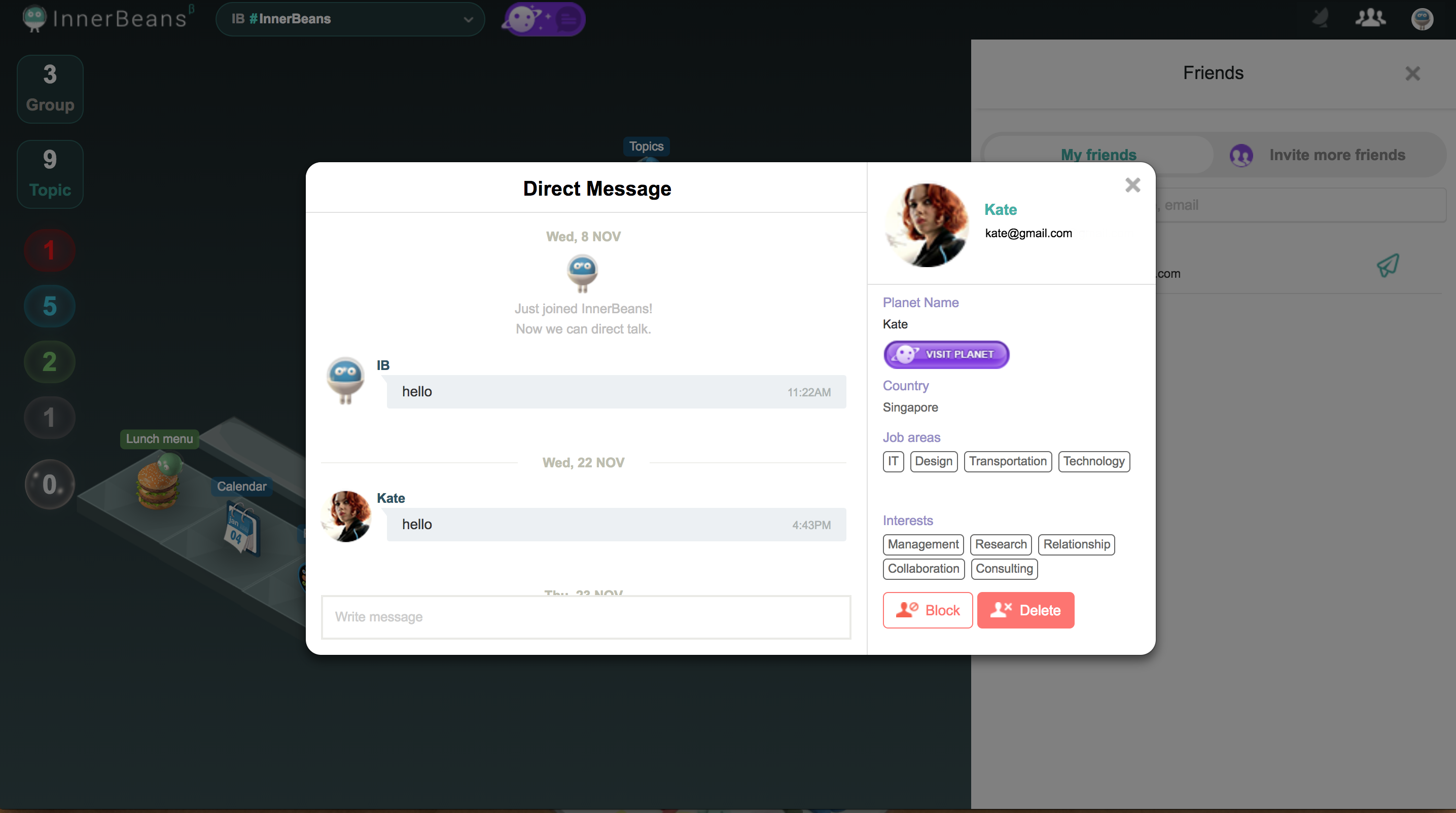Click the Calendar label
Image resolution: width=1456 pixels, height=813 pixels.
[x=242, y=486]
